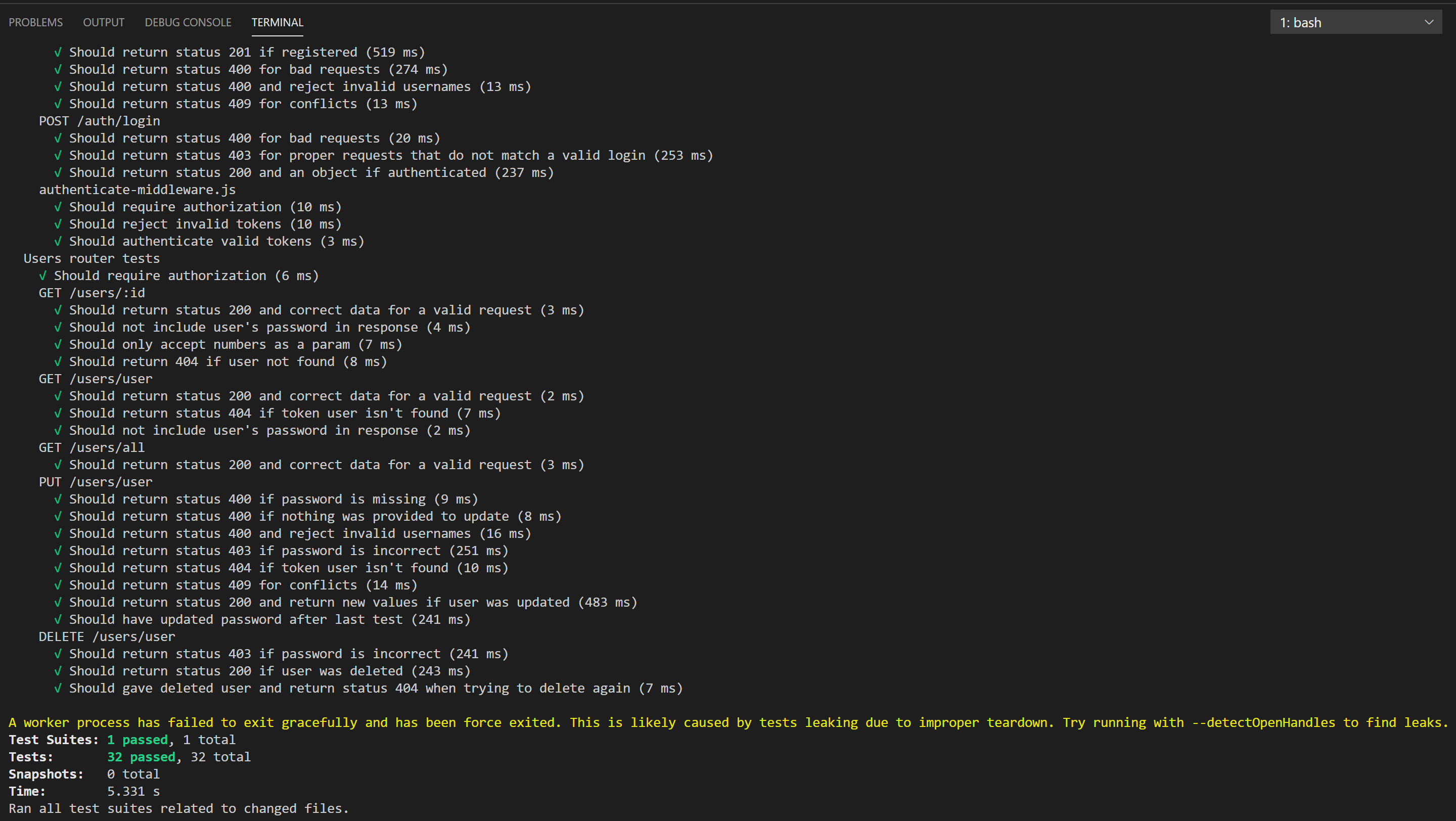Click 'Should require authorization (10 ms)' line
Image resolution: width=1456 pixels, height=821 pixels.
point(198,207)
